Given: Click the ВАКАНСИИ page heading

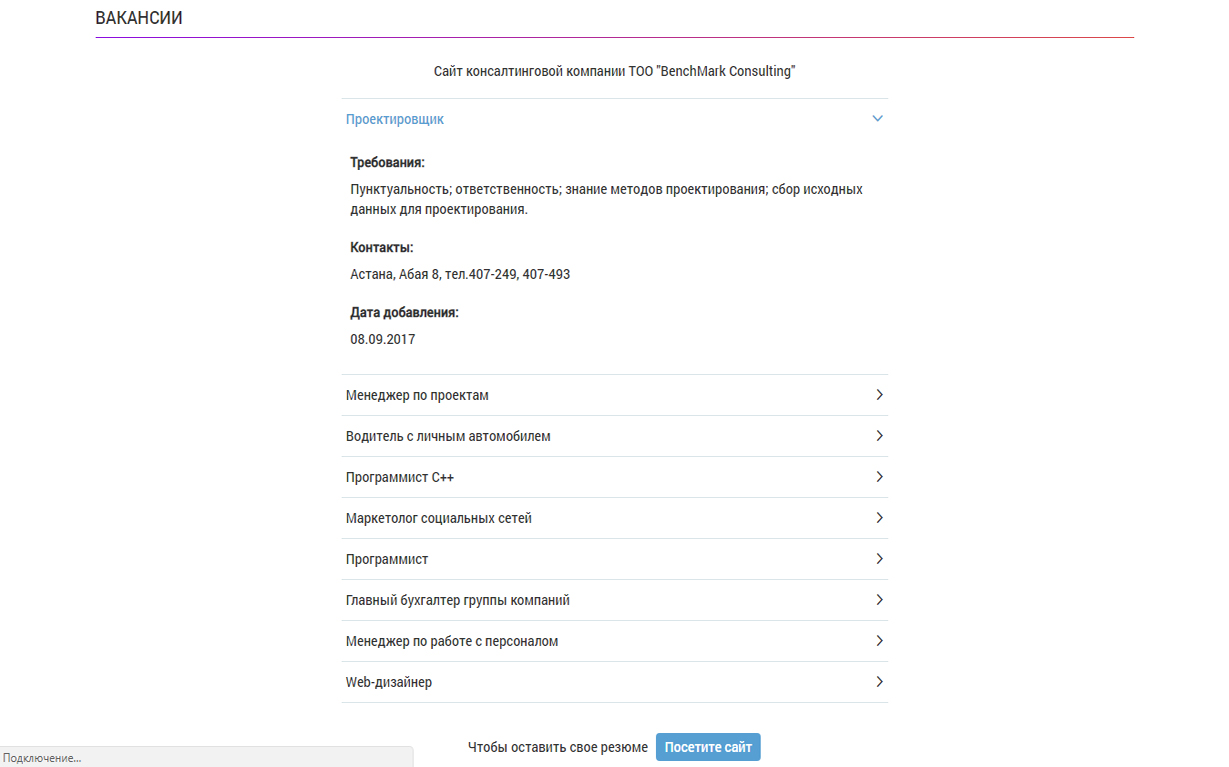Looking at the screenshot, I should coord(139,18).
